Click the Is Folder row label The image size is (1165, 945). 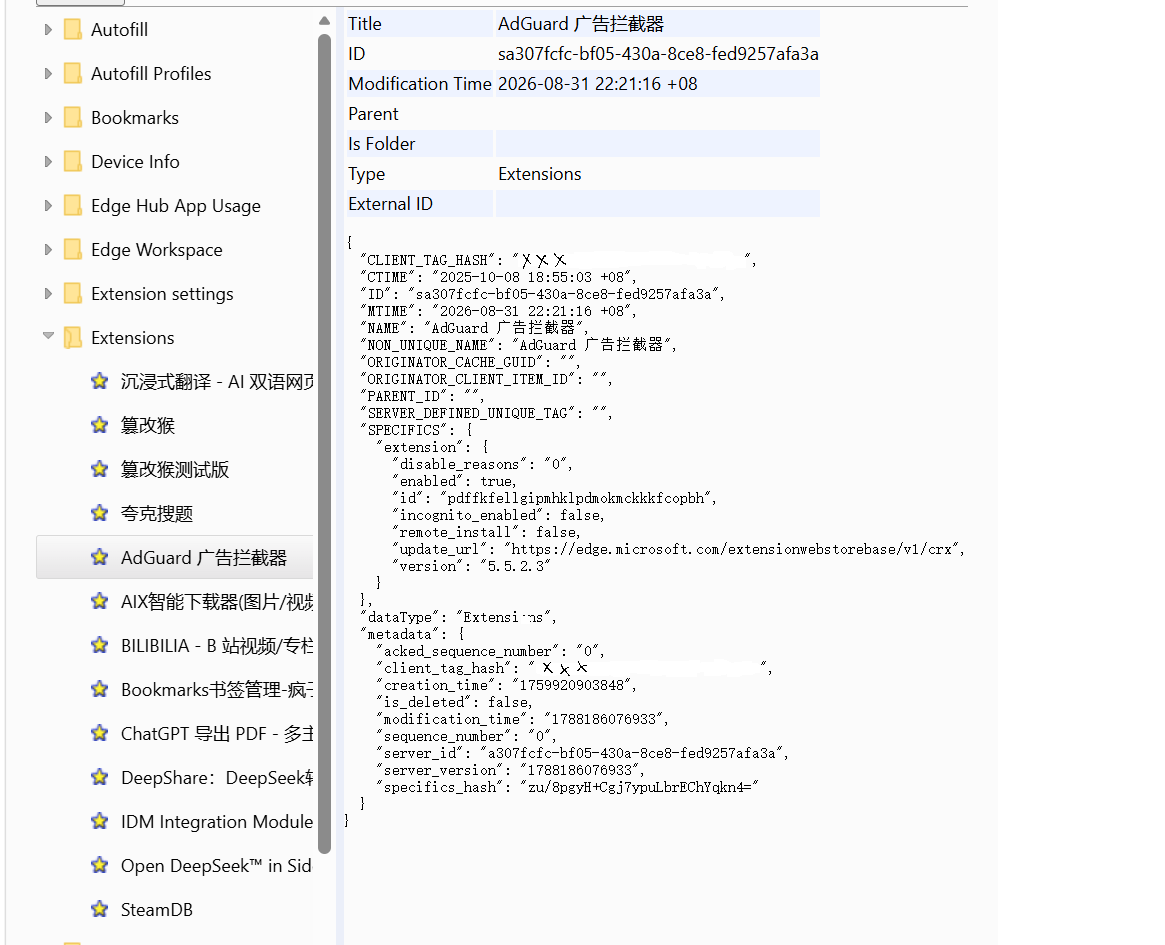(381, 143)
